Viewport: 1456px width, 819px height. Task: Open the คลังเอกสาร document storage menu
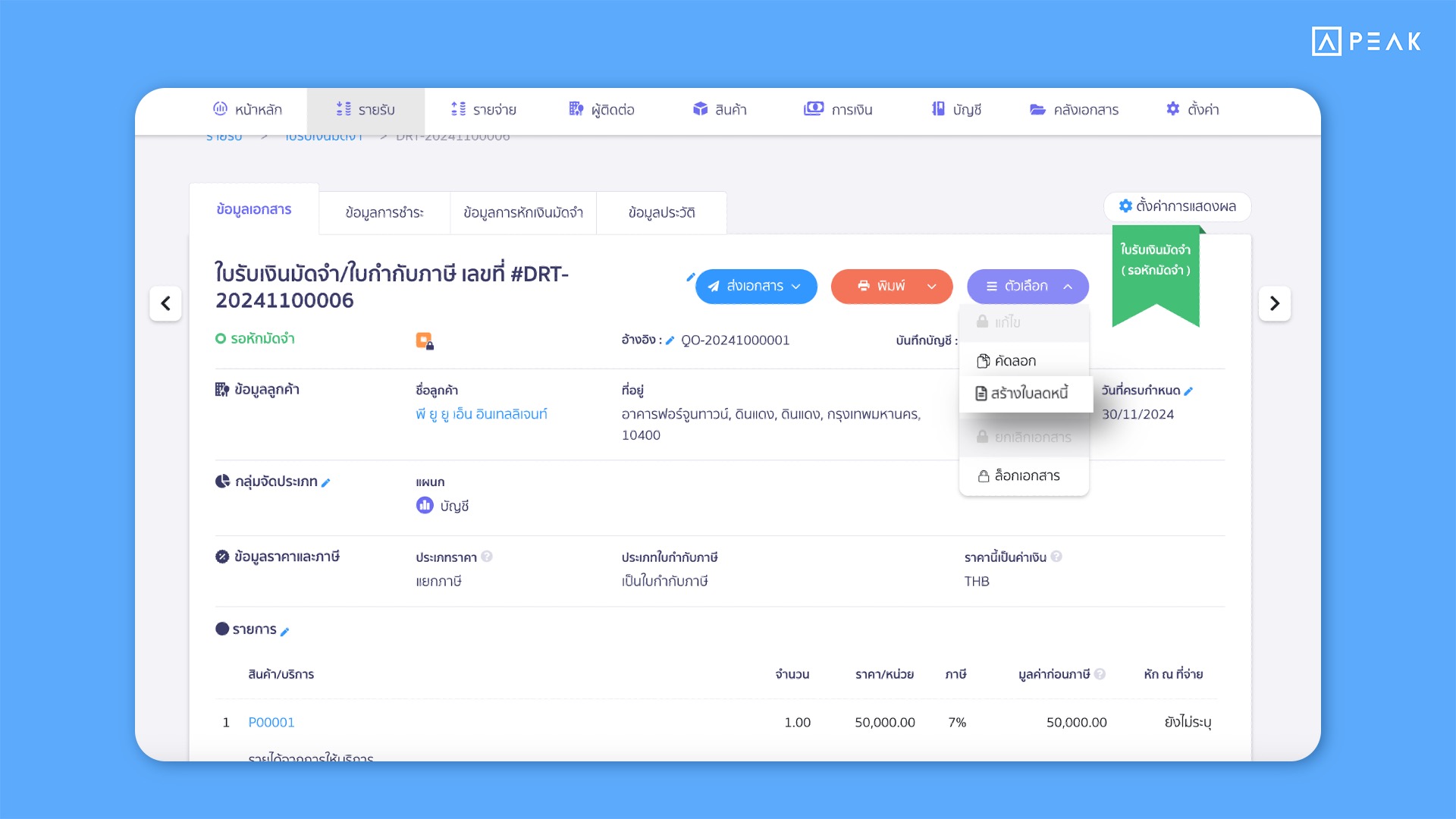click(x=1074, y=109)
